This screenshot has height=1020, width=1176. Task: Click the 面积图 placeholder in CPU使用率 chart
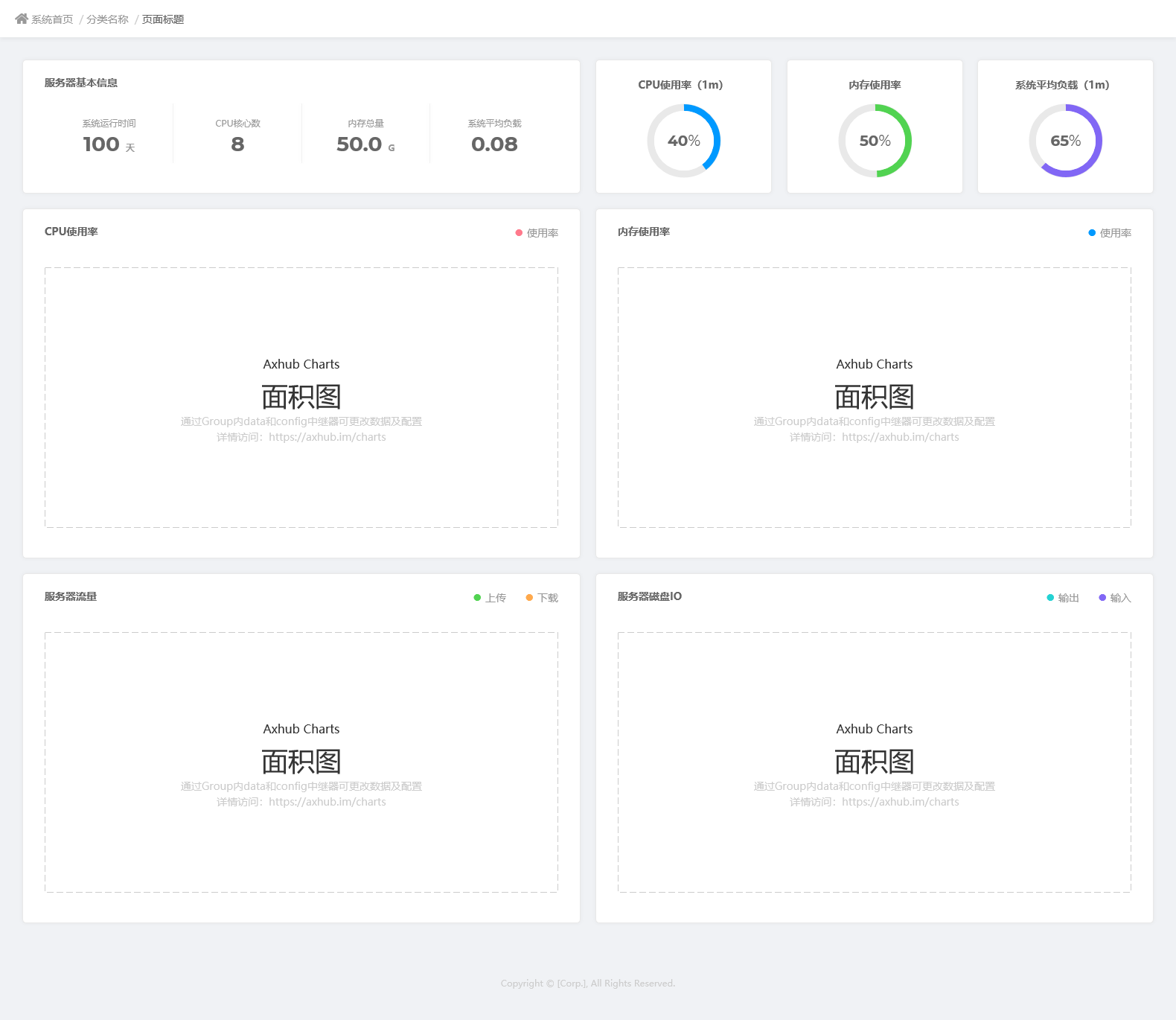(x=301, y=397)
